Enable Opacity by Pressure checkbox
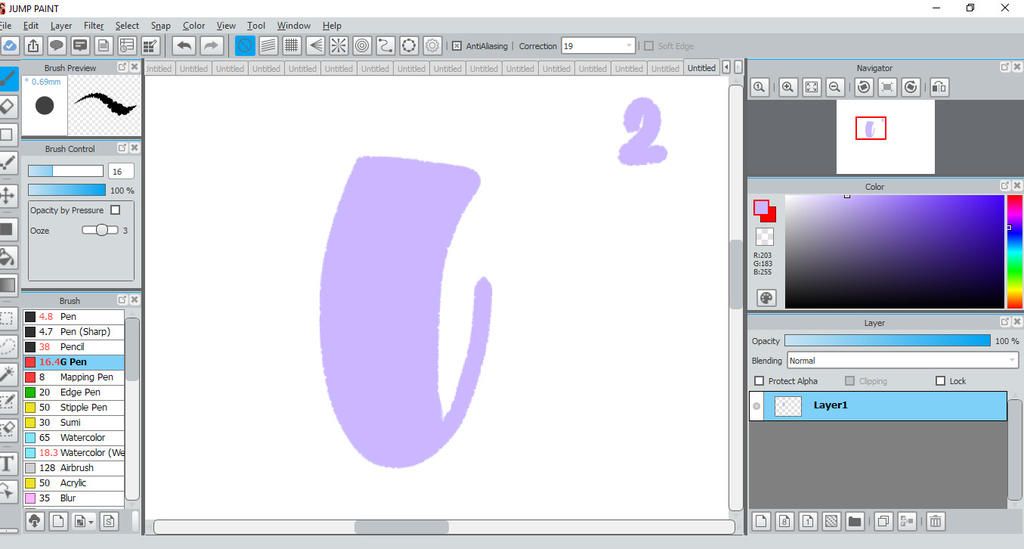1024x549 pixels. pos(116,210)
